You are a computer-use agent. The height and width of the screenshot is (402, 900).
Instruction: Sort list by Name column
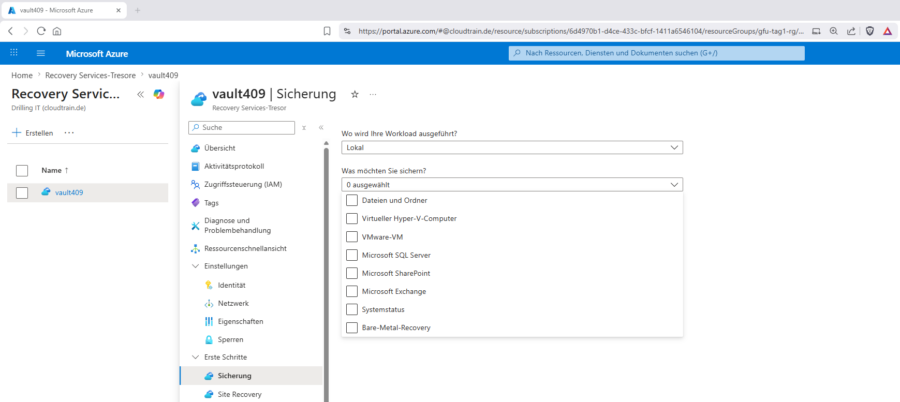(x=55, y=171)
